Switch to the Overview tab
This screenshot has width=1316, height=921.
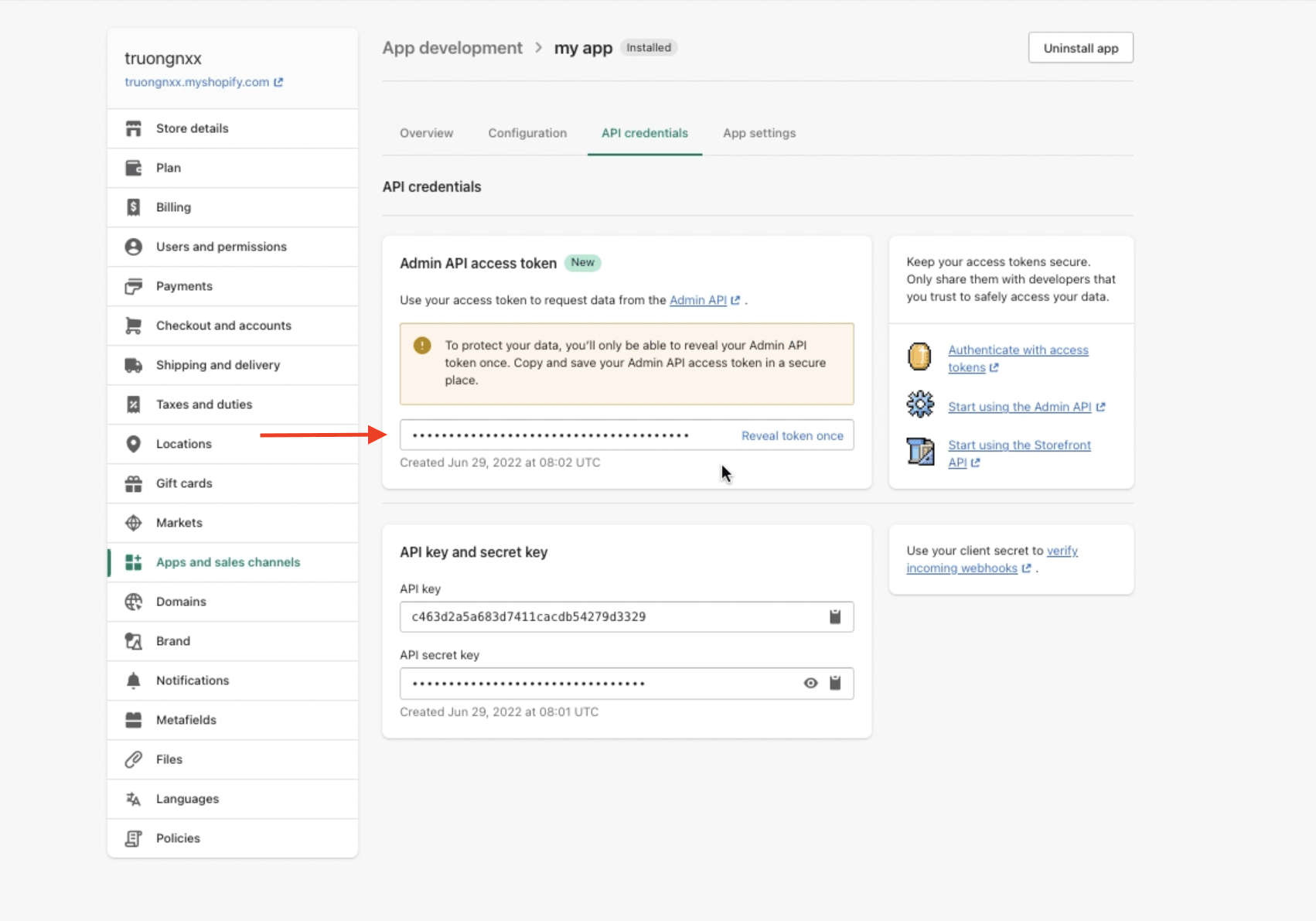(427, 133)
